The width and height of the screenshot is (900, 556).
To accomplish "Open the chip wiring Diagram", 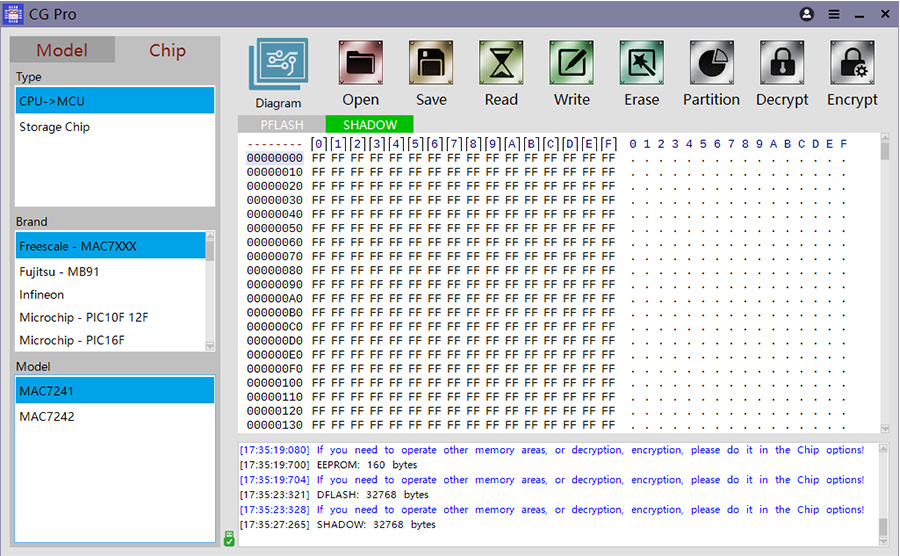I will coord(278,66).
